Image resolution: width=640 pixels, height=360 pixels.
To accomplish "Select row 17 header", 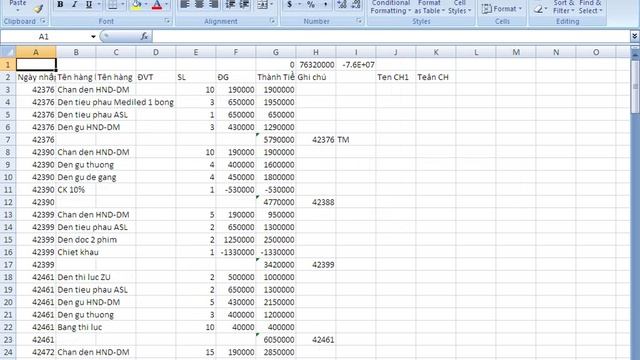I will (x=8, y=264).
